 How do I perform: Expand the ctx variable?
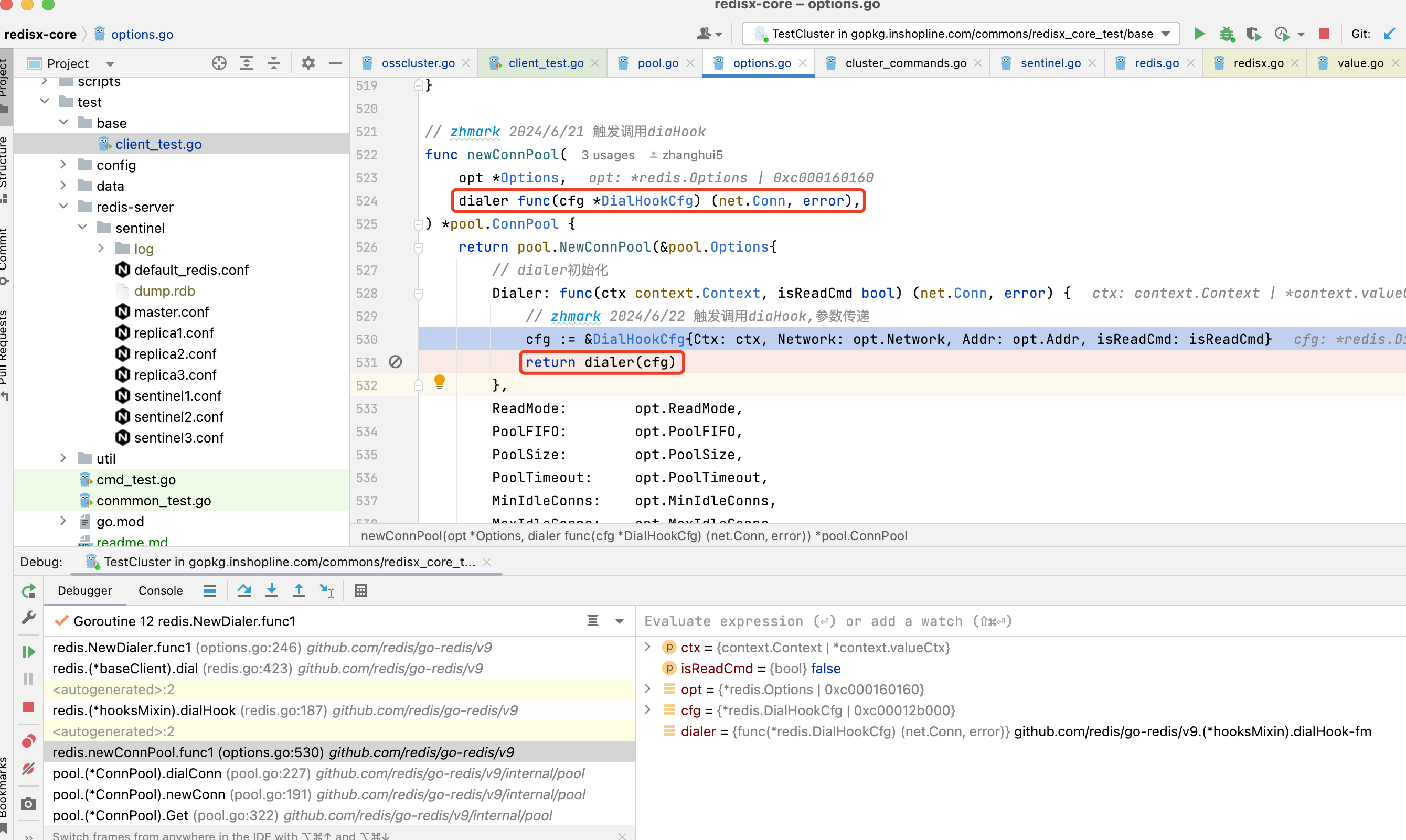[648, 647]
